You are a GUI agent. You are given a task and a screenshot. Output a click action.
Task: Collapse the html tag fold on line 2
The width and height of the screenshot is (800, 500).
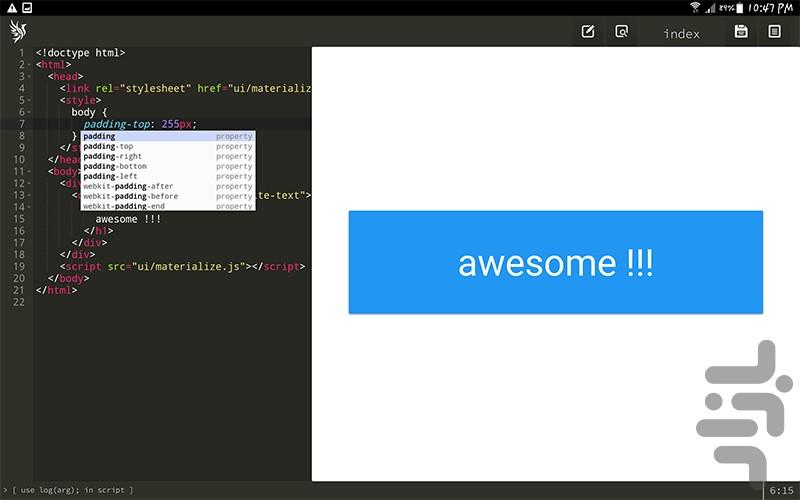(x=30, y=65)
